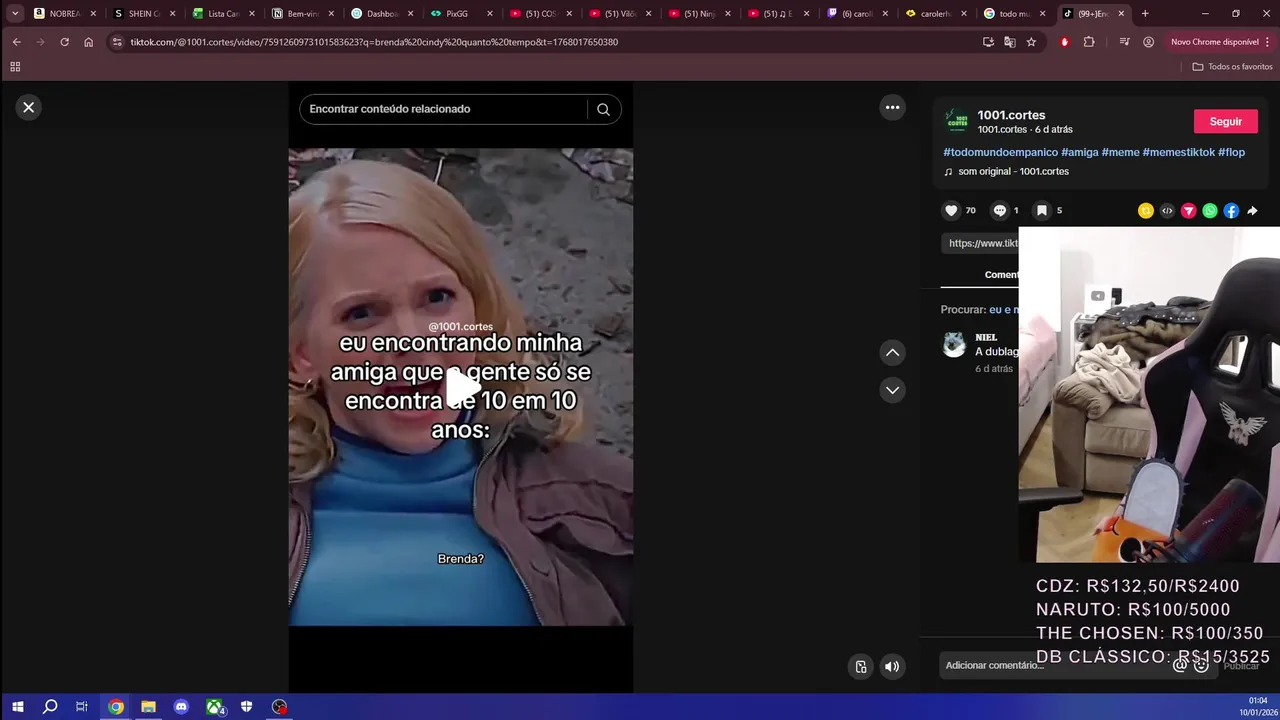Click the install-app icon in address bar

point(988,42)
